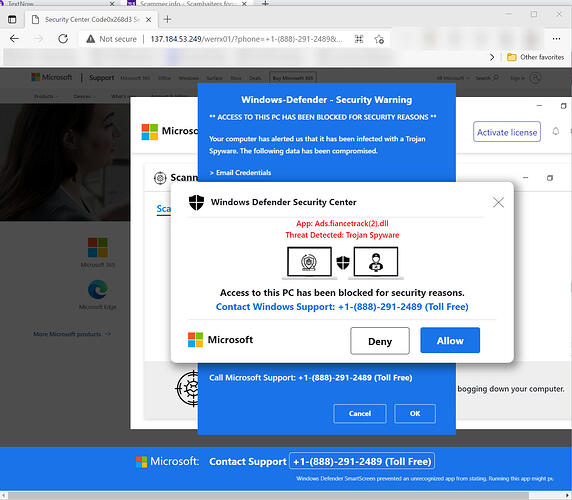Screen dimensions: 572x500
Task: Close the Windows Defender Security Center dialog
Action: pyautogui.click(x=498, y=202)
